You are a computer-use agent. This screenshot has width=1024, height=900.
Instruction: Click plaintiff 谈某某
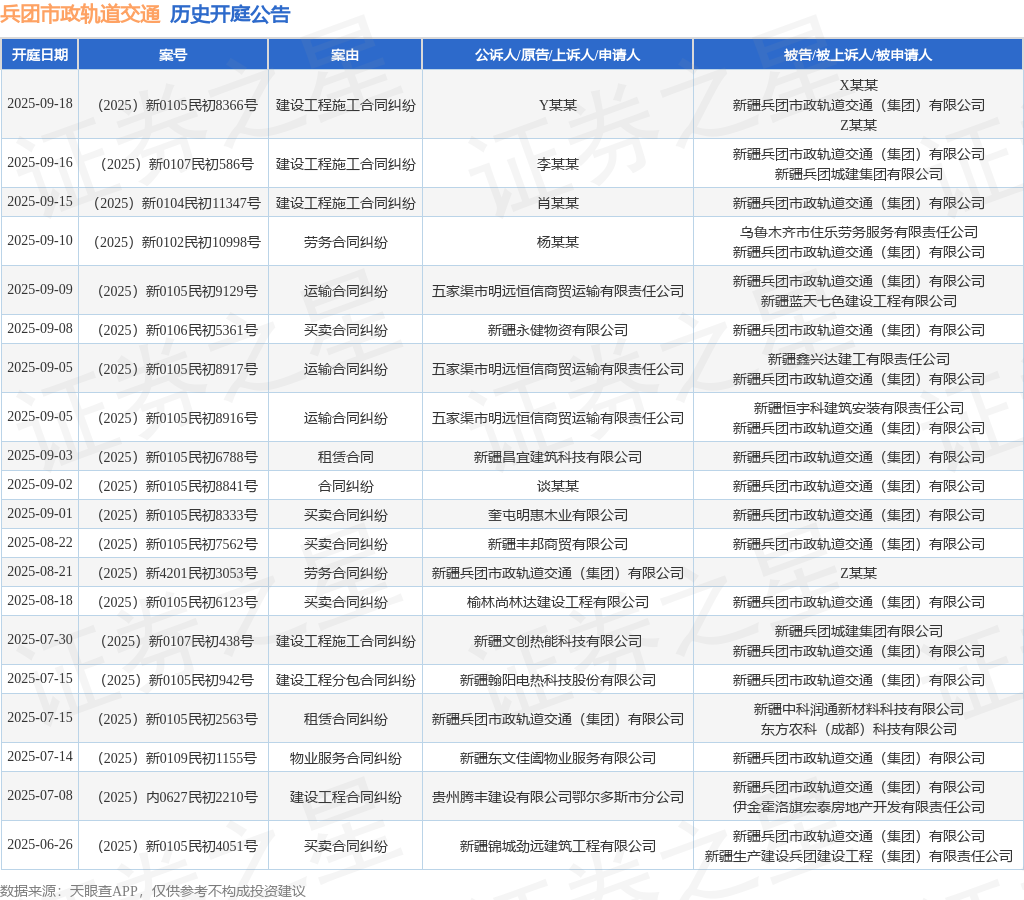[x=558, y=487]
